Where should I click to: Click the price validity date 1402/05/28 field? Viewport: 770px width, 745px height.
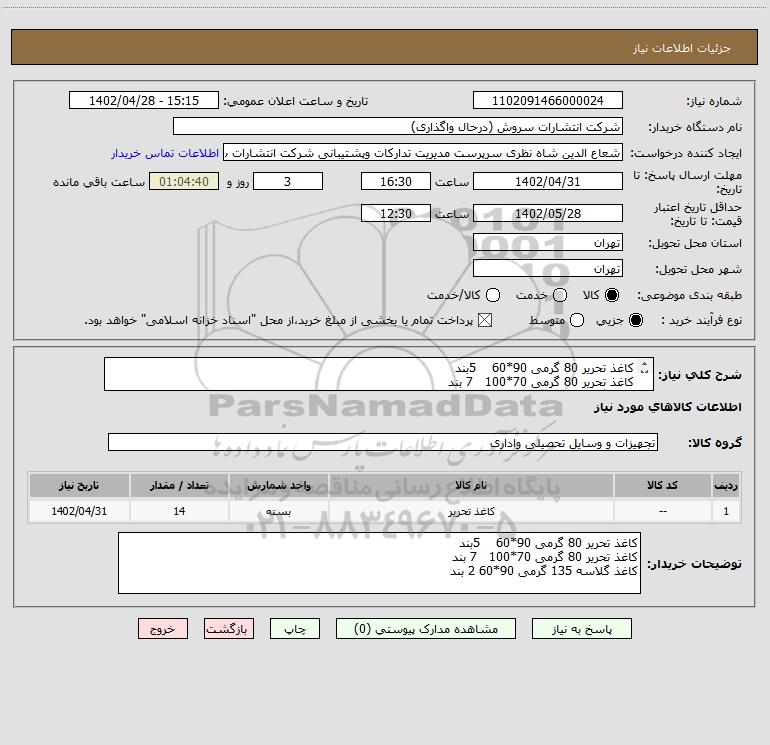point(548,213)
